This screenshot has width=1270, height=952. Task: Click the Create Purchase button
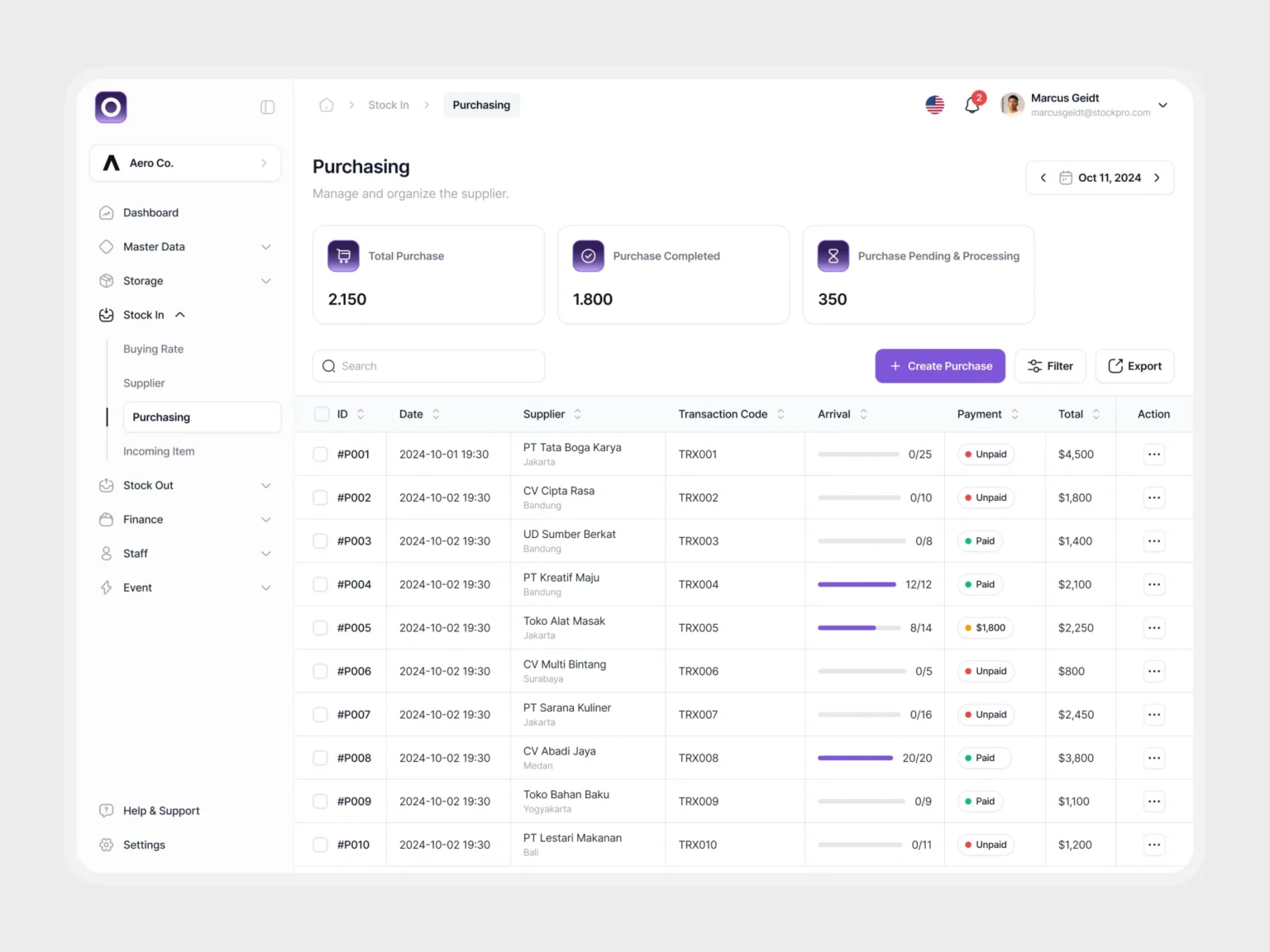(x=940, y=366)
